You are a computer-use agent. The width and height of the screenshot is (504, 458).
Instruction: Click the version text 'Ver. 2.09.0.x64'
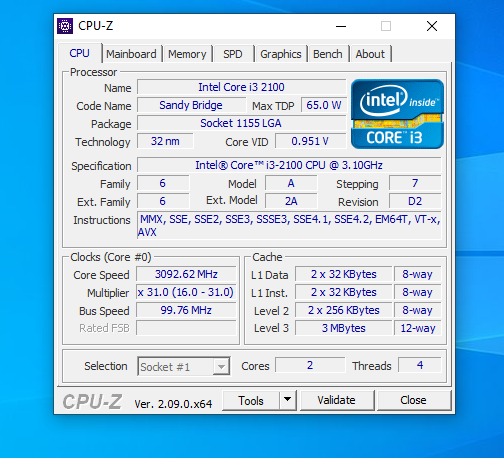[173, 404]
